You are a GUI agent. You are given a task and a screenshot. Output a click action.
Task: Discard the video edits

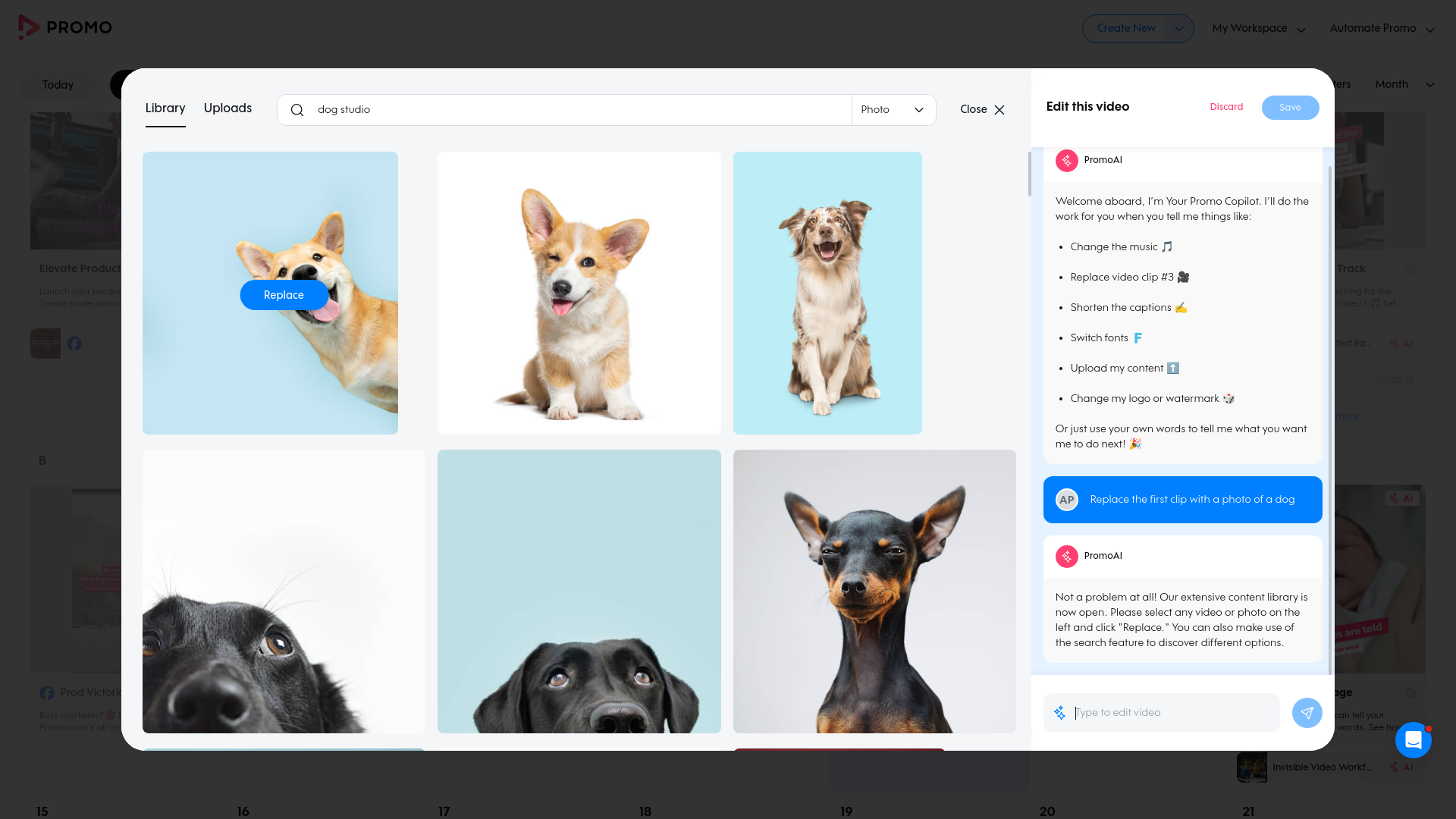coord(1226,107)
